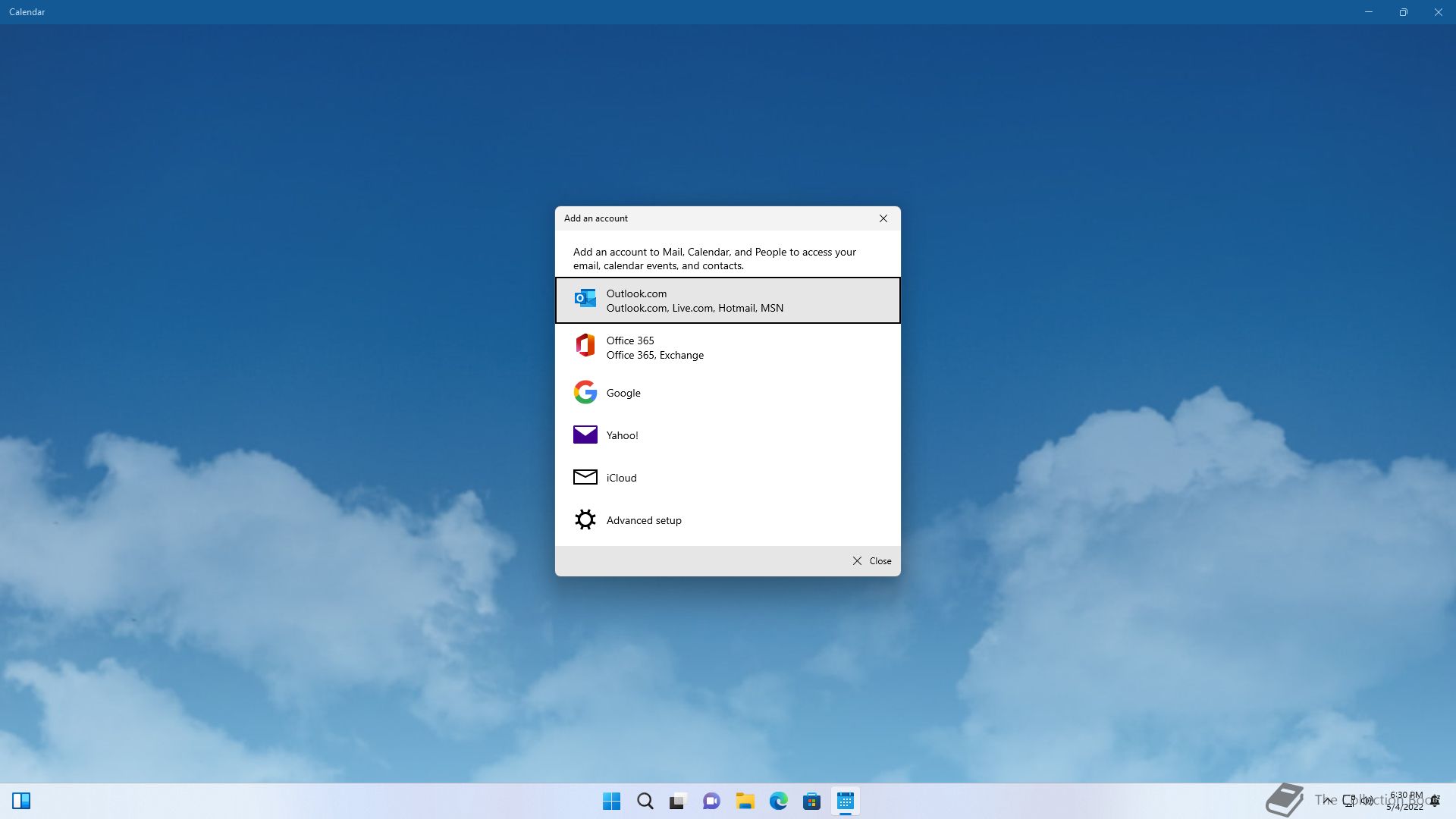Open Task View from taskbar
The width and height of the screenshot is (1456, 819).
tap(678, 801)
